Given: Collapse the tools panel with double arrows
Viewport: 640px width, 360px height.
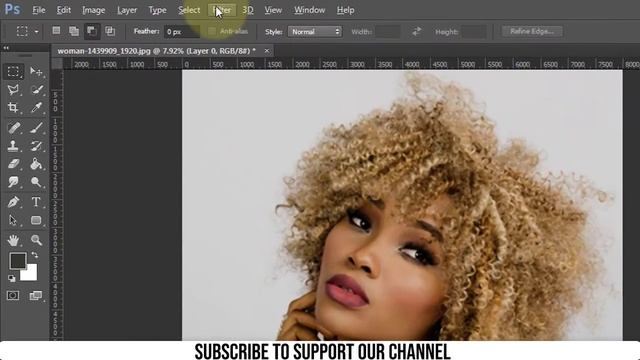Looking at the screenshot, I should pyautogui.click(x=6, y=48).
